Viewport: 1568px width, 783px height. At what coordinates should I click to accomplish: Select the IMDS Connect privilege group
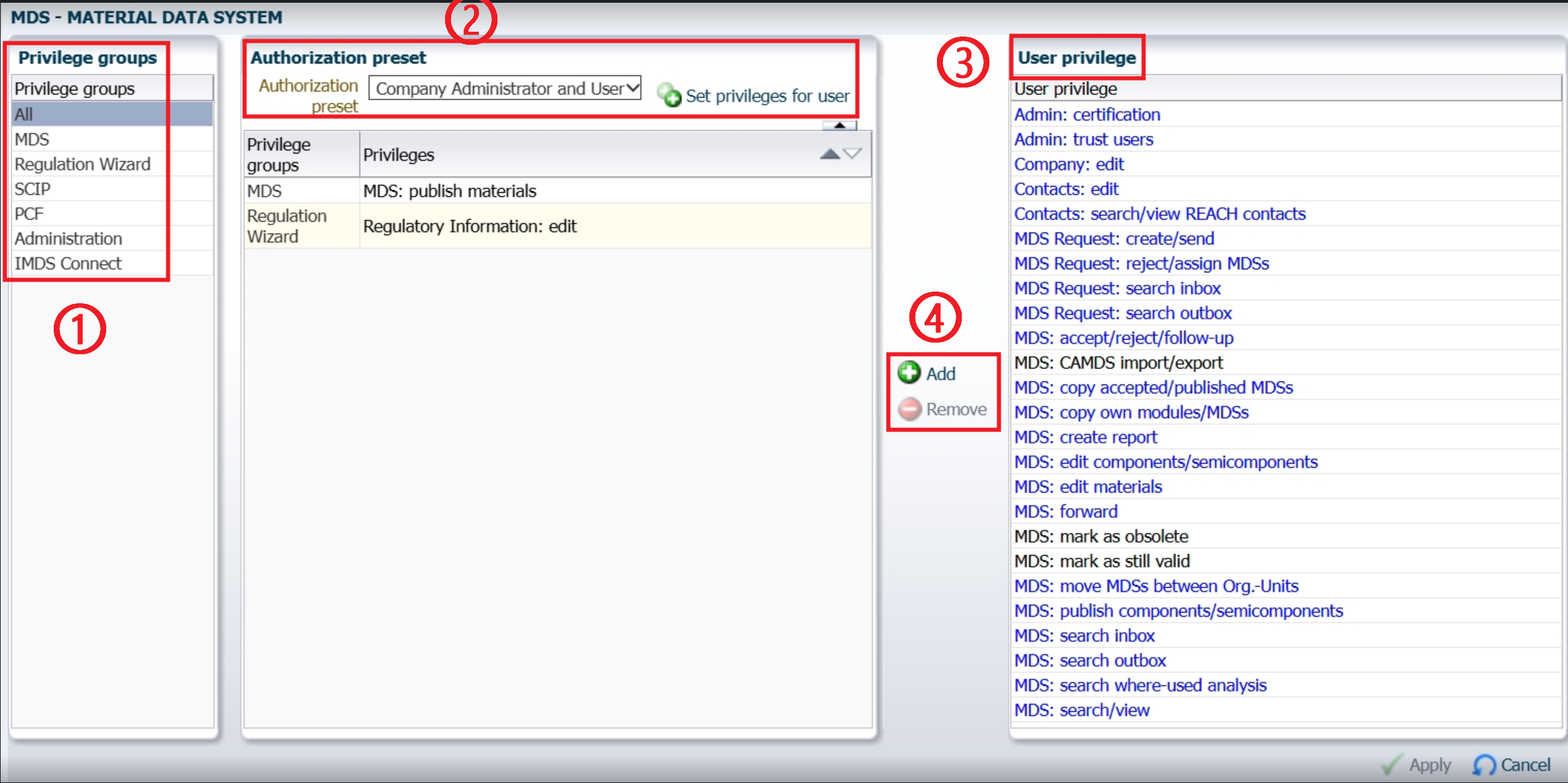click(68, 263)
